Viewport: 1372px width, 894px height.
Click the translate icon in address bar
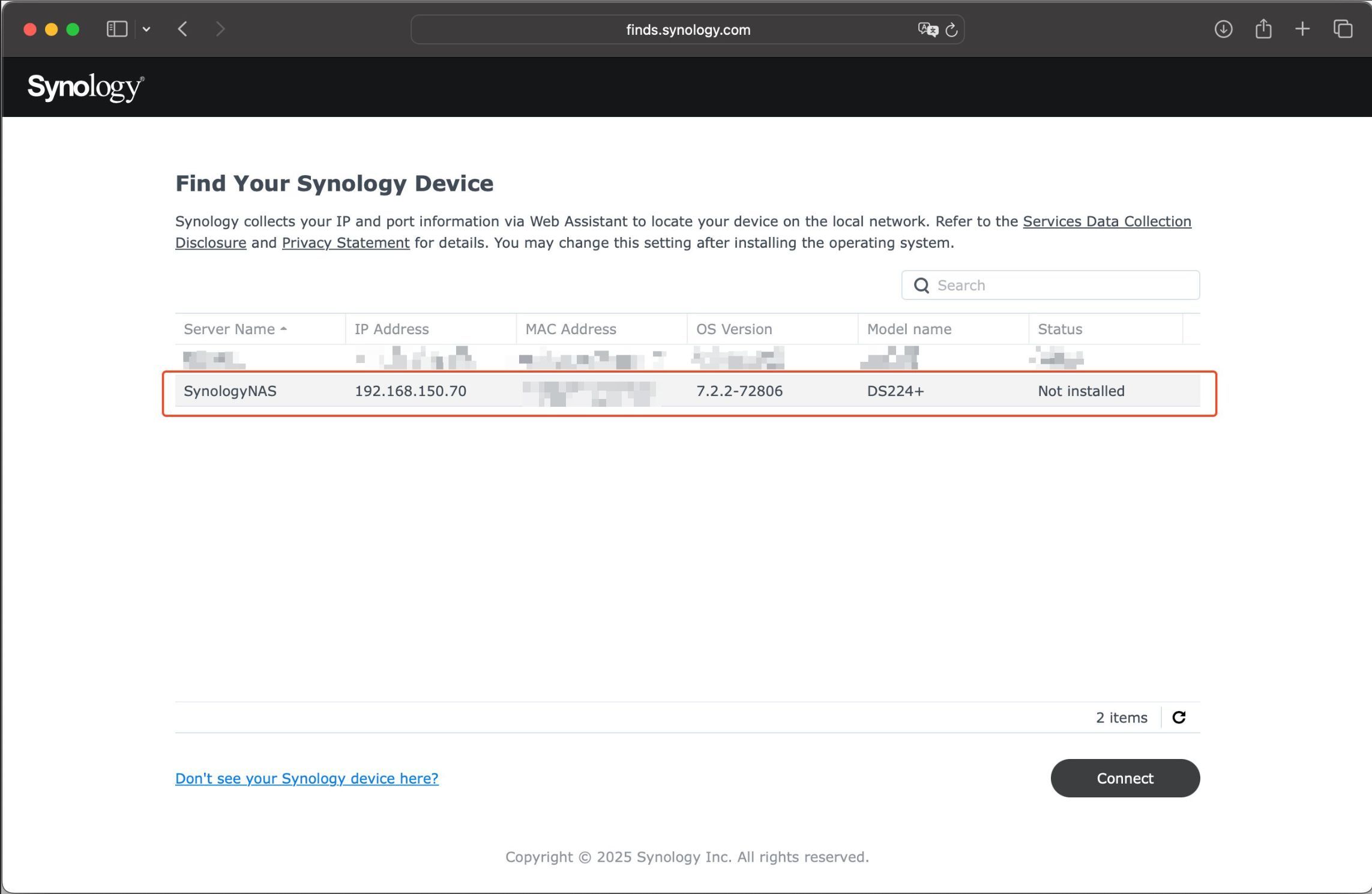(x=927, y=30)
